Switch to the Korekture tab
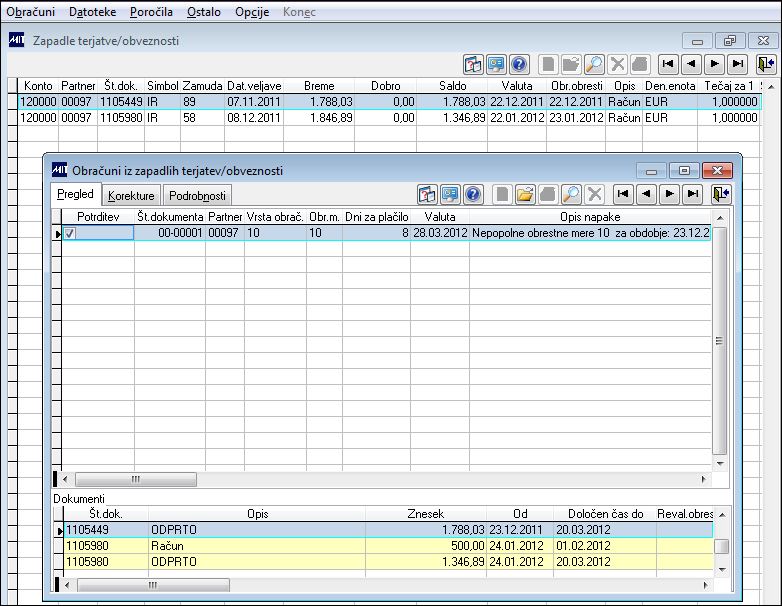The image size is (782, 606). (132, 196)
